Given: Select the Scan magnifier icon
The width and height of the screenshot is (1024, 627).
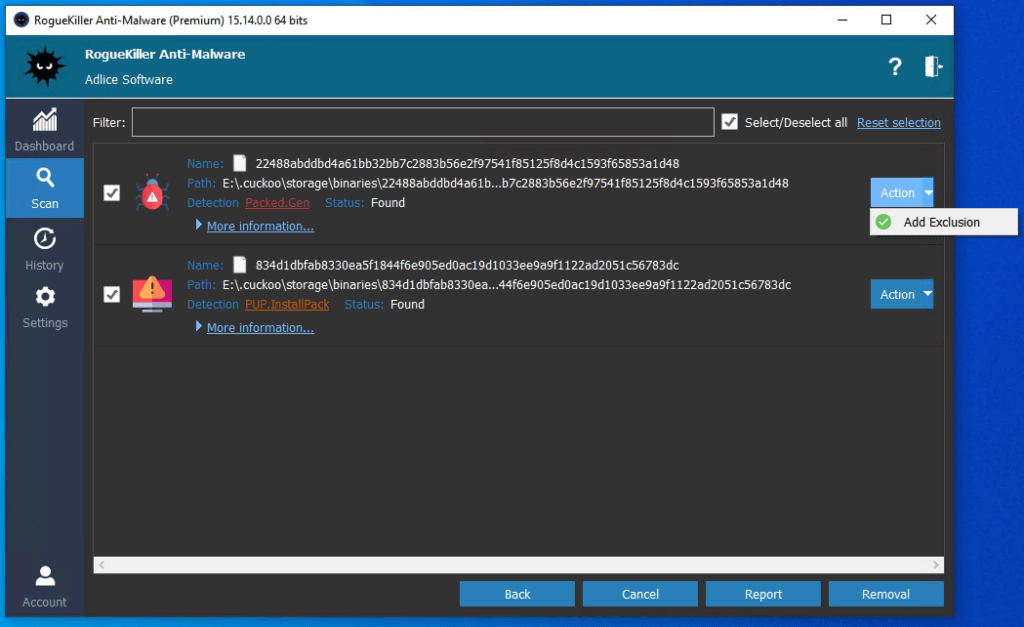Looking at the screenshot, I should pos(44,178).
